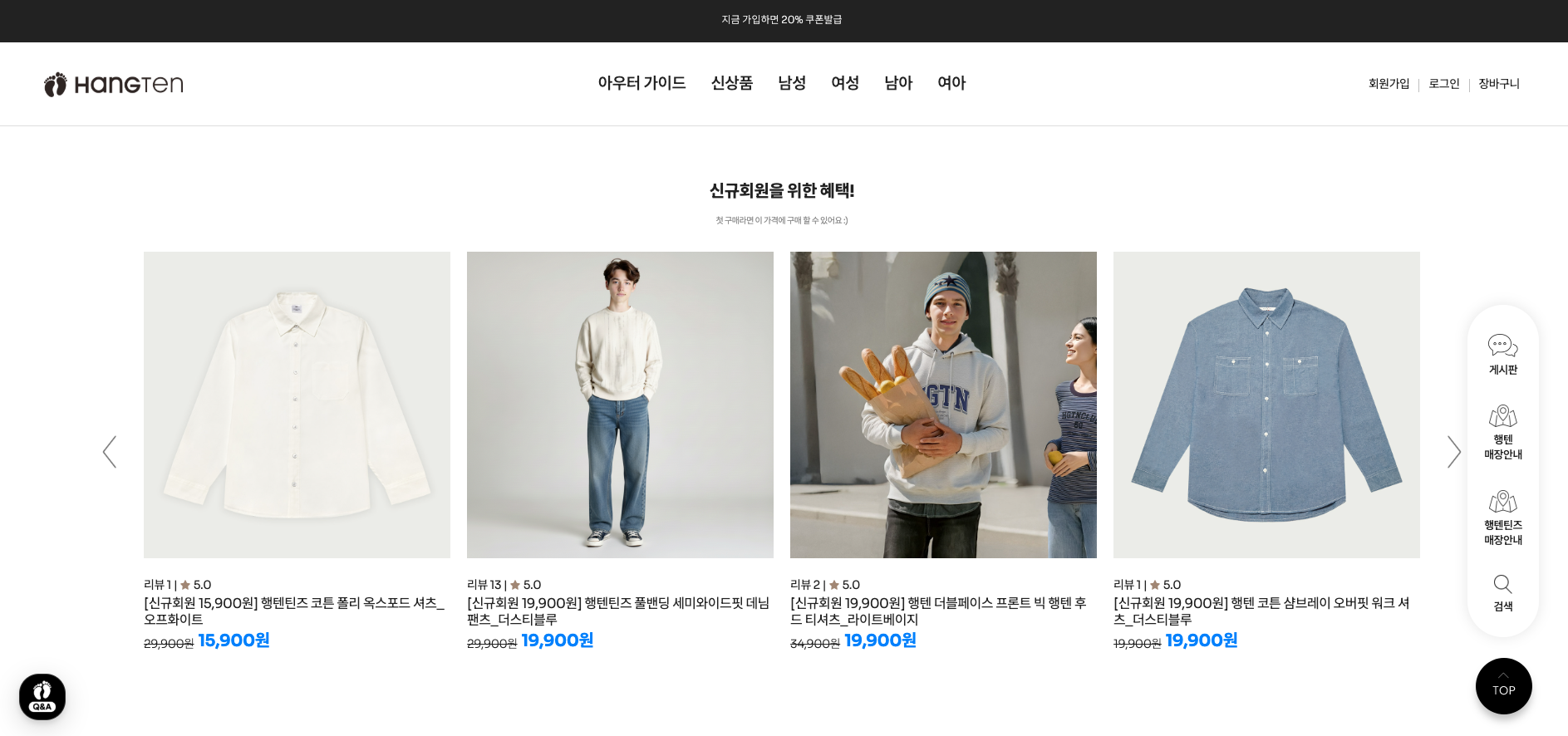Open the 게시판 board icon

[x=1502, y=355]
